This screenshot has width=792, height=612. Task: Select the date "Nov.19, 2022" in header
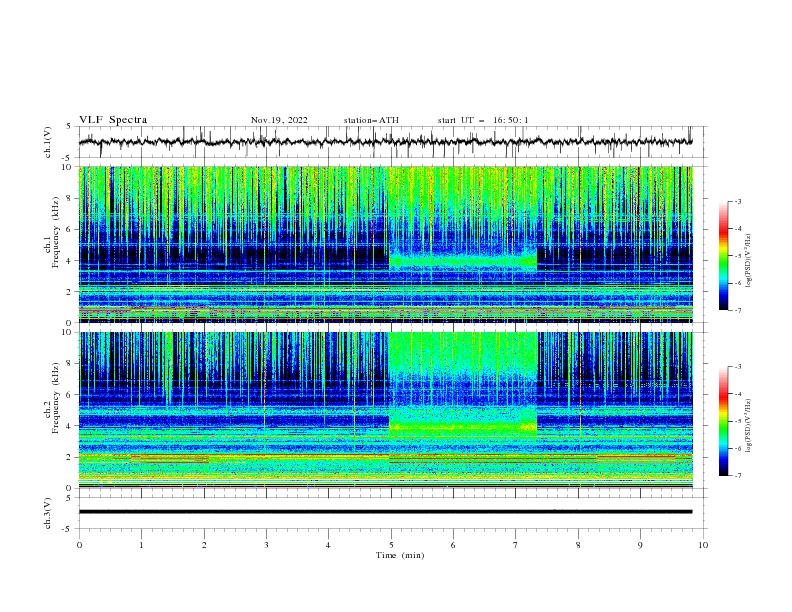click(279, 120)
